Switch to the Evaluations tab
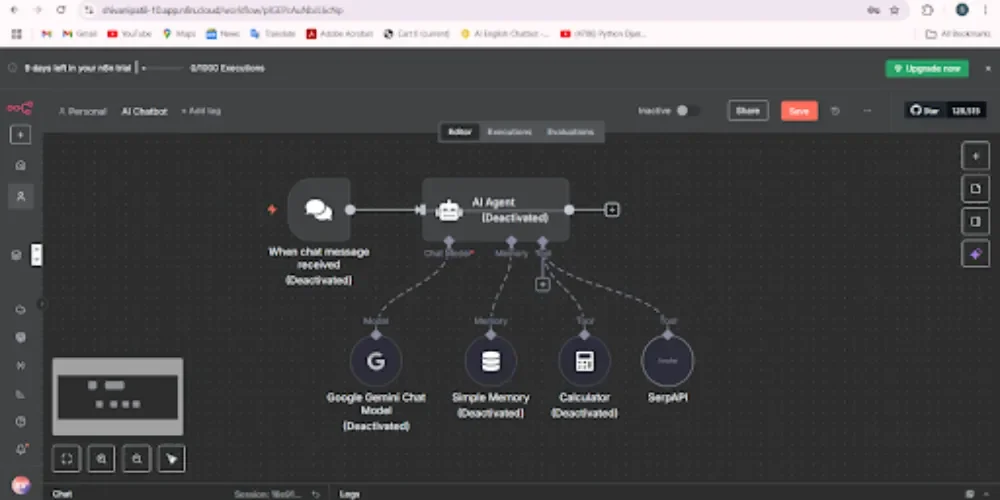Screen dimensions: 1000x500 click(x=570, y=132)
